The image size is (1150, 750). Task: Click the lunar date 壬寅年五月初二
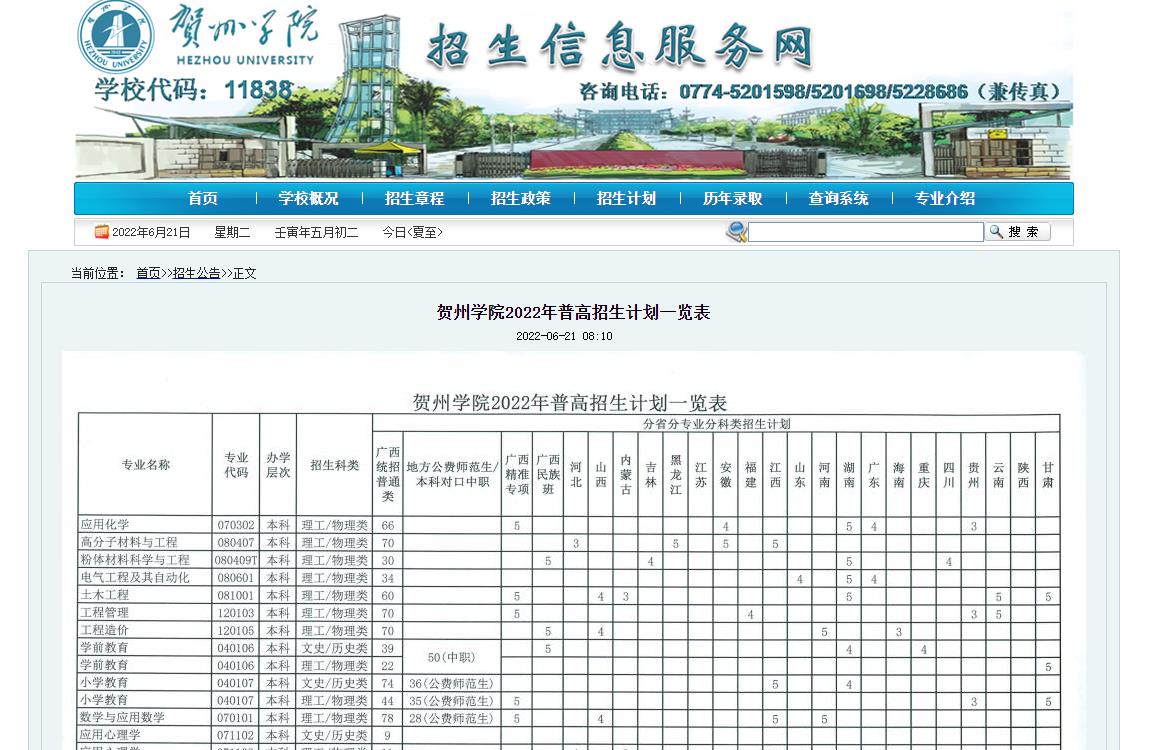pyautogui.click(x=316, y=232)
